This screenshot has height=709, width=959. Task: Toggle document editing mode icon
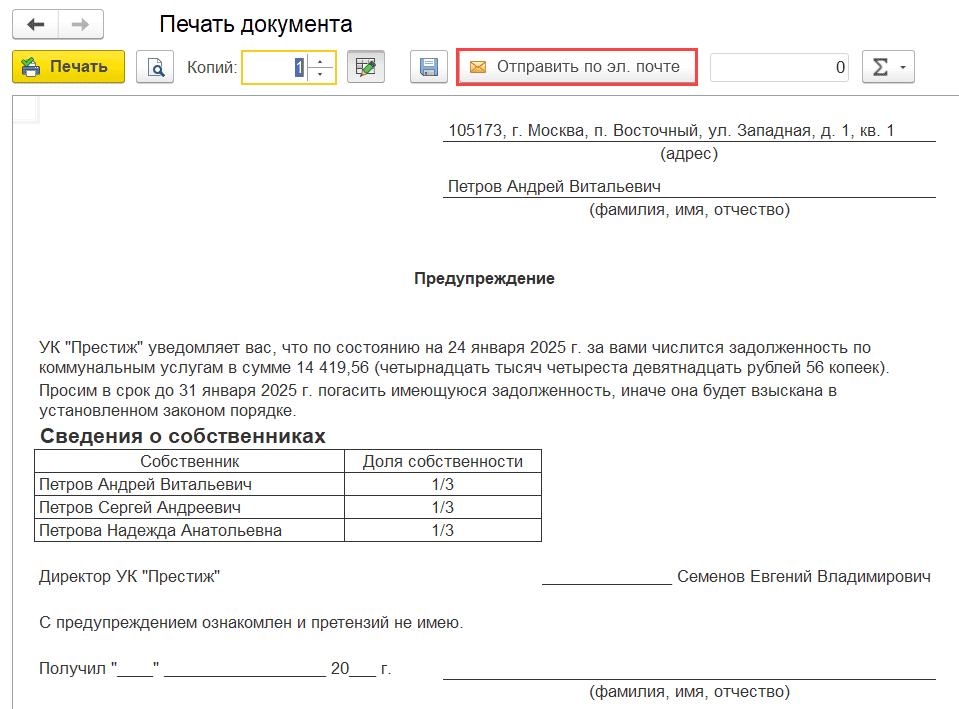click(x=366, y=67)
